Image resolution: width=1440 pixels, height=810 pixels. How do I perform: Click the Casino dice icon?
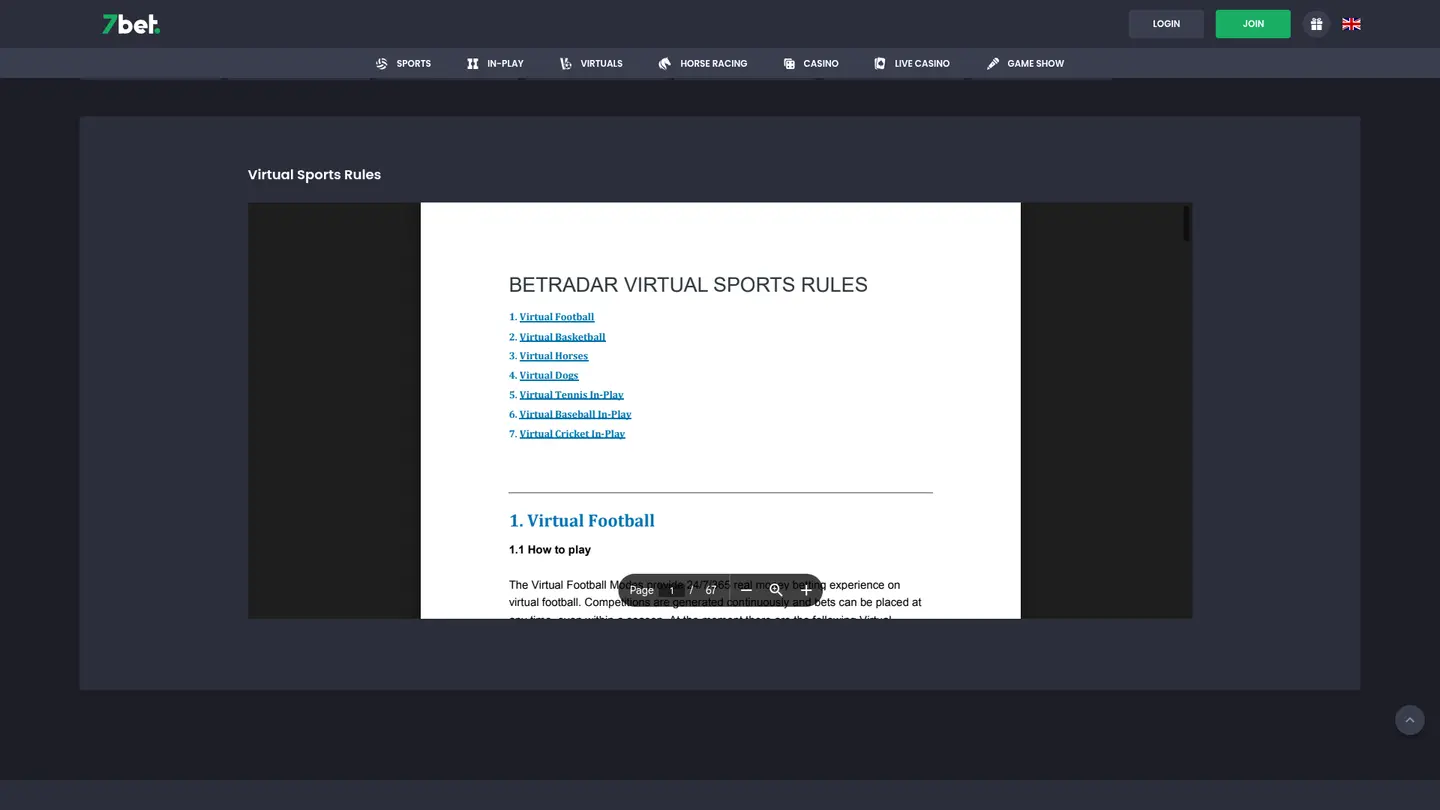click(789, 63)
